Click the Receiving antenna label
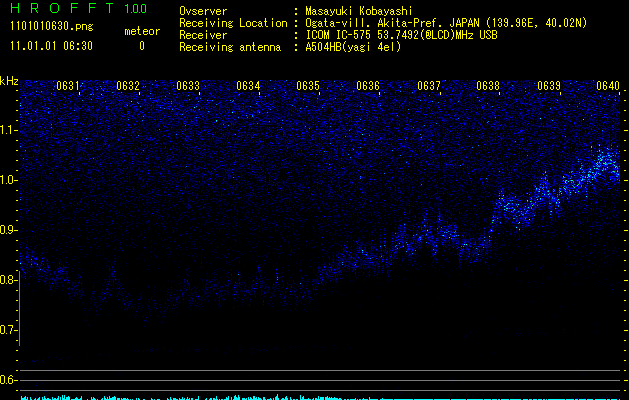The width and height of the screenshot is (629, 400). point(230,47)
